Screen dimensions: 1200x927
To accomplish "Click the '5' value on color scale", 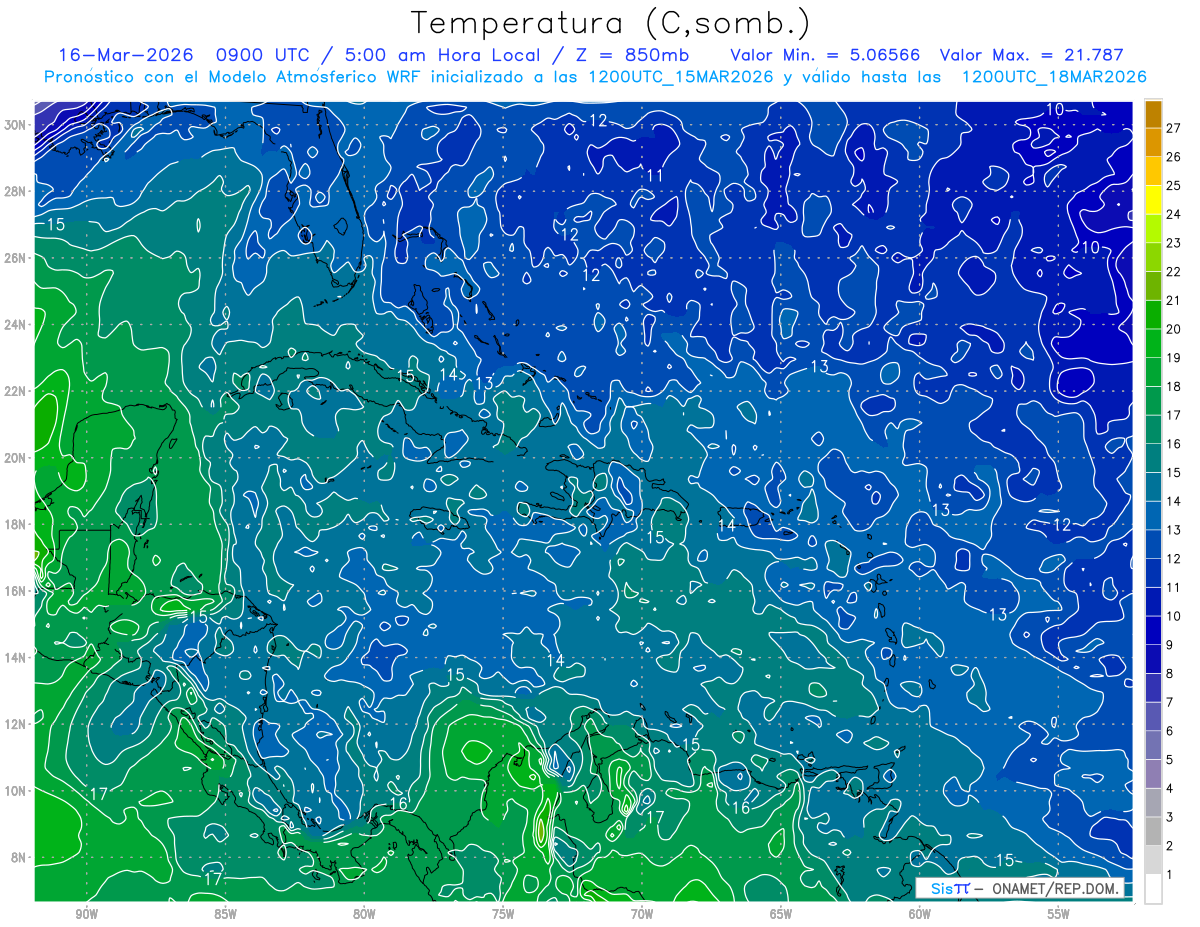I will 1170,760.
